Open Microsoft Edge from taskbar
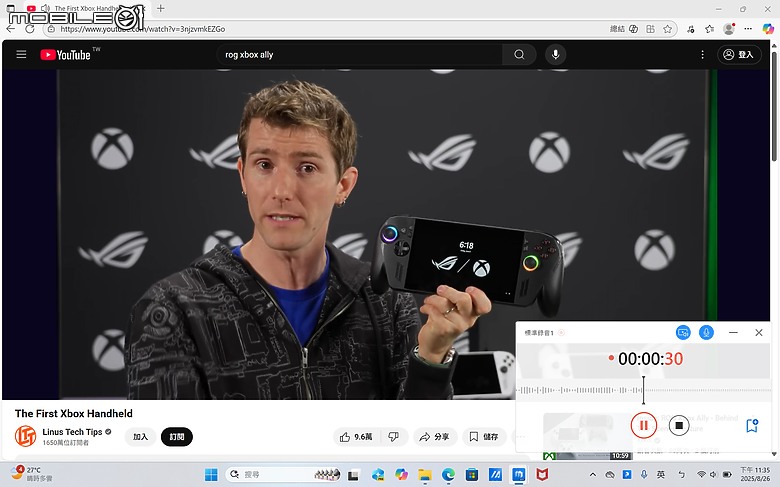This screenshot has width=780, height=487. coord(448,475)
